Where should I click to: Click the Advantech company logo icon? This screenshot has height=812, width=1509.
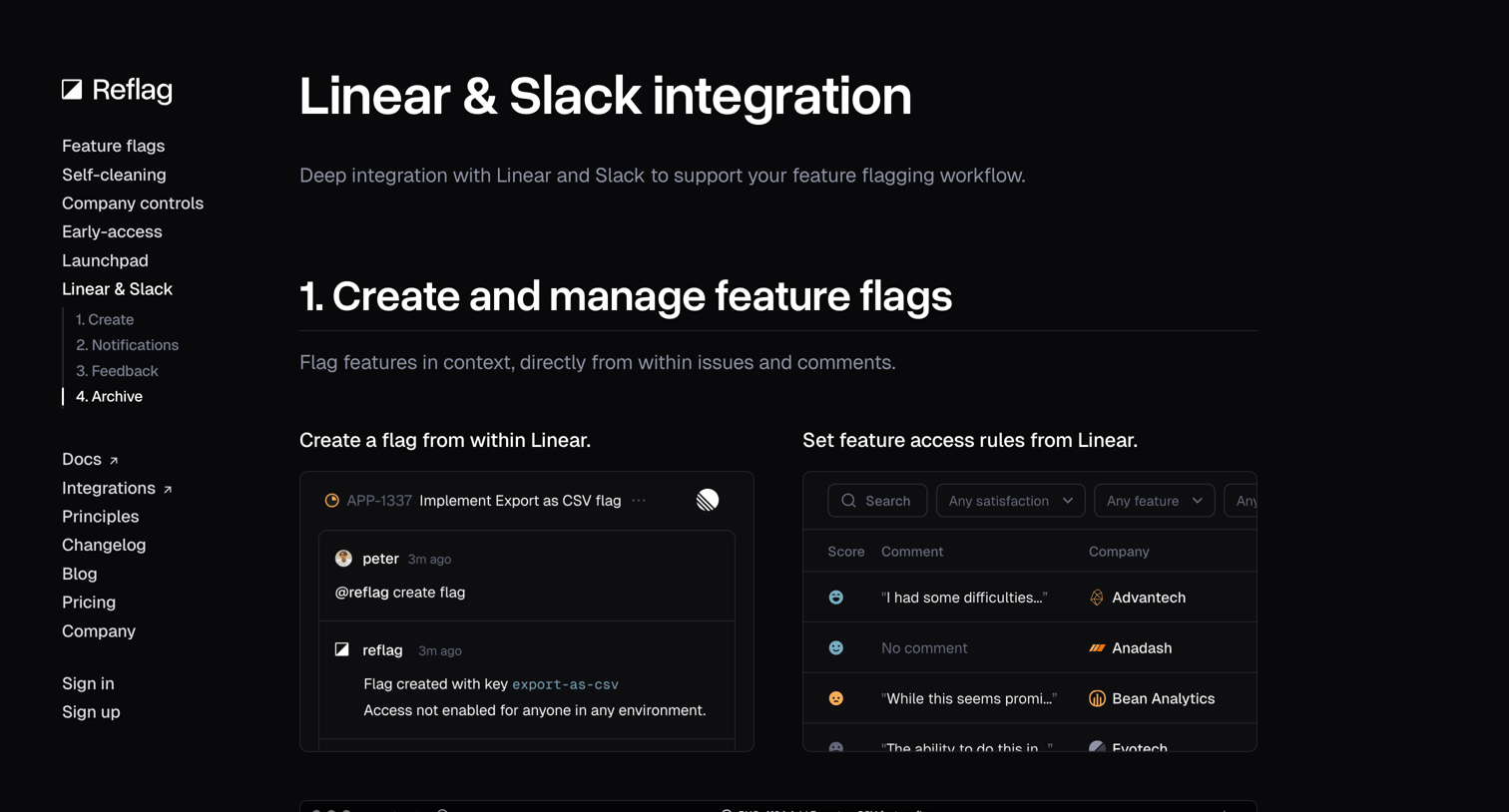tap(1097, 598)
